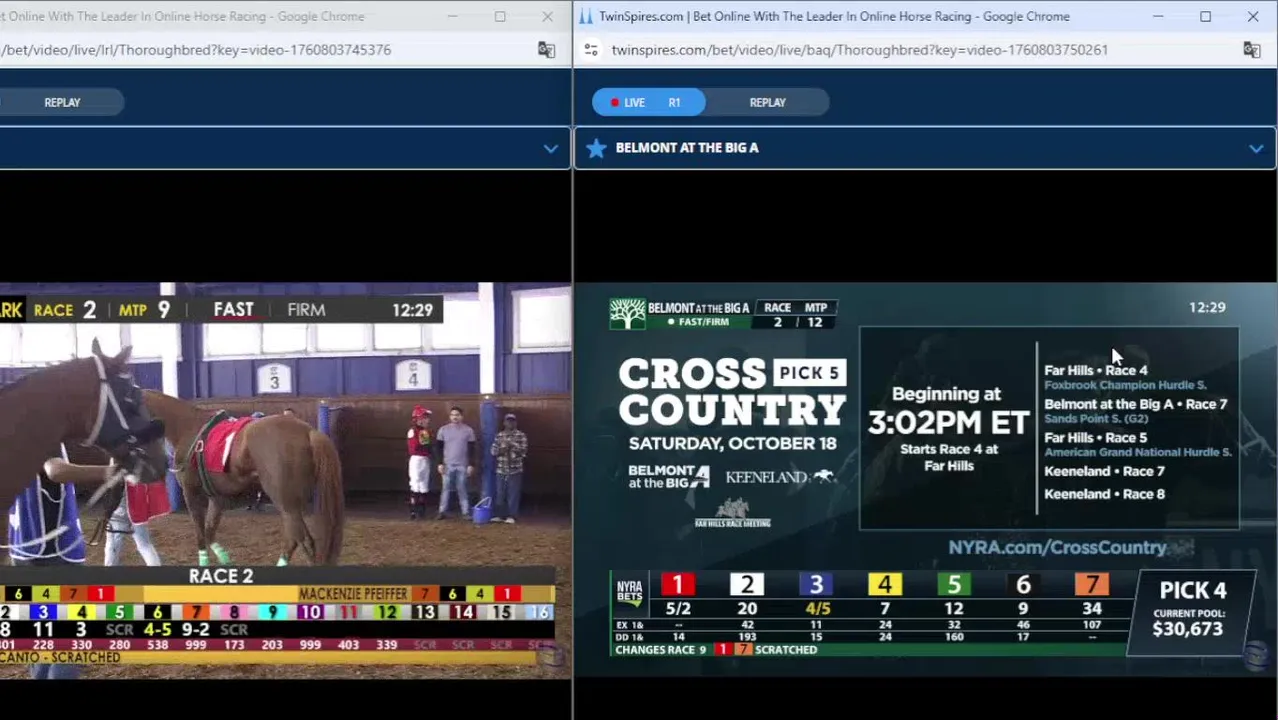1278x720 pixels.
Task: Click translate icon in left Chrome window
Action: coord(546,49)
